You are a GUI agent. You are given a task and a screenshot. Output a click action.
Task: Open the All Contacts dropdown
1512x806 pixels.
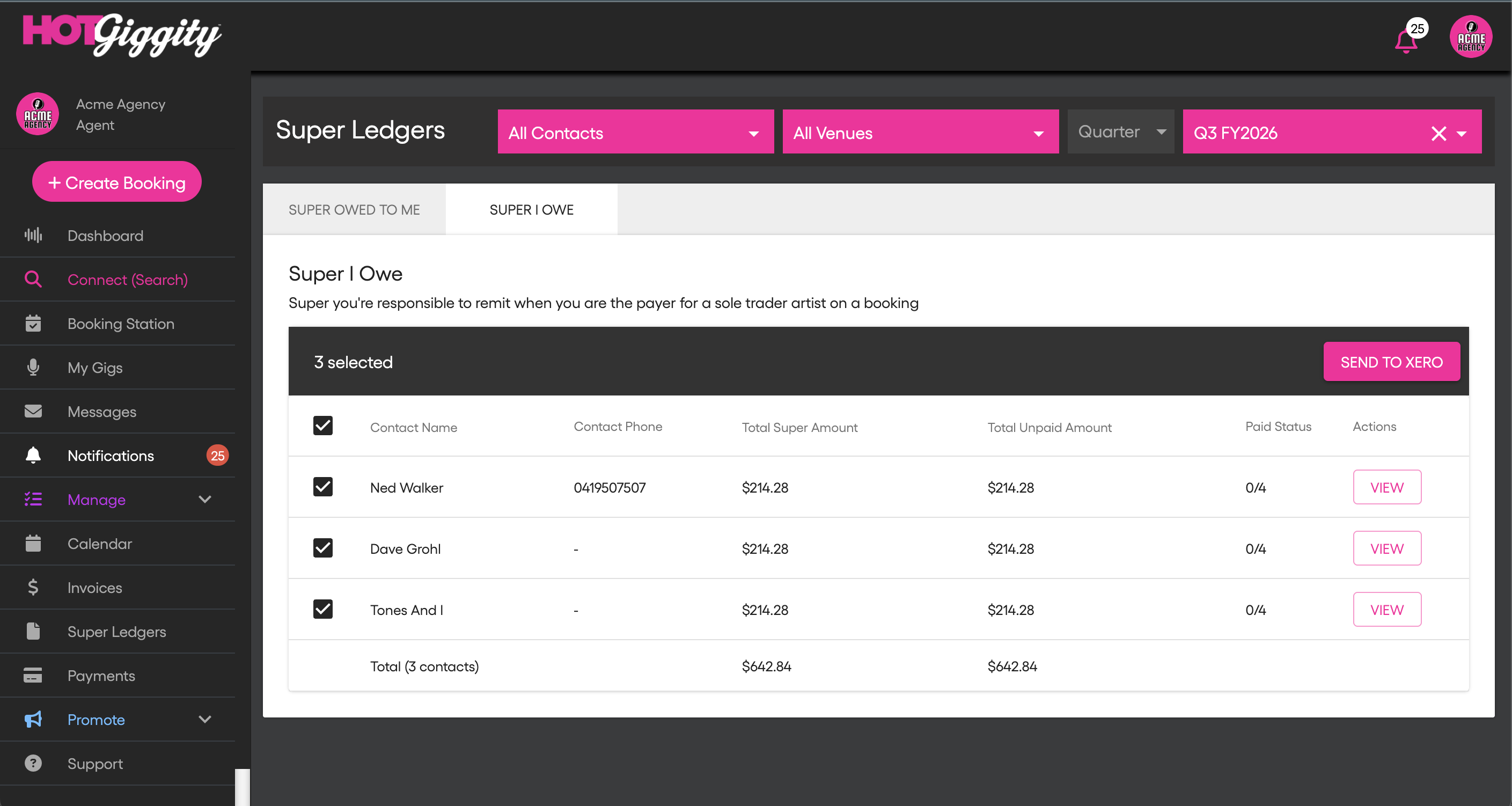click(635, 133)
